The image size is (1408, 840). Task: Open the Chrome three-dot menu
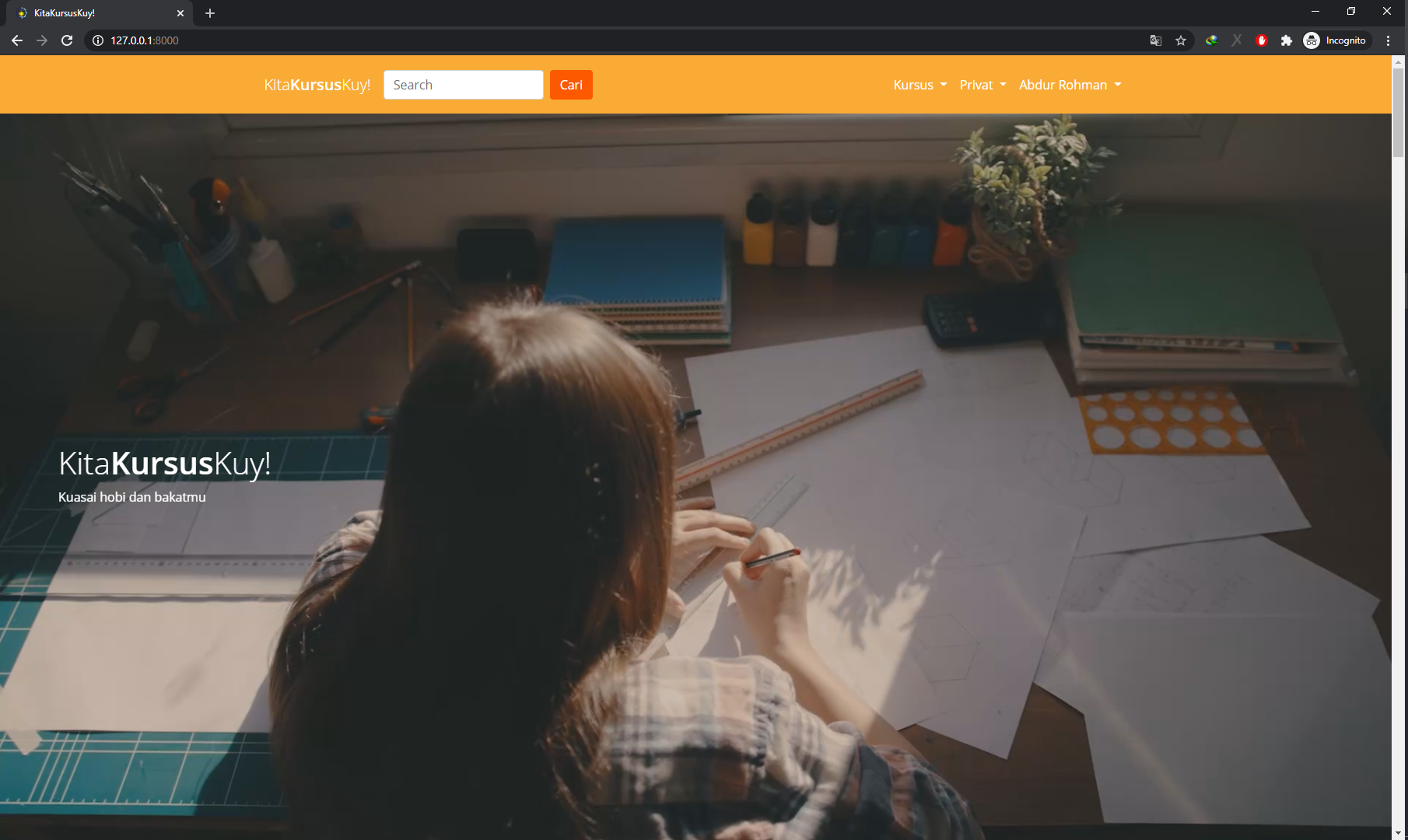point(1388,40)
